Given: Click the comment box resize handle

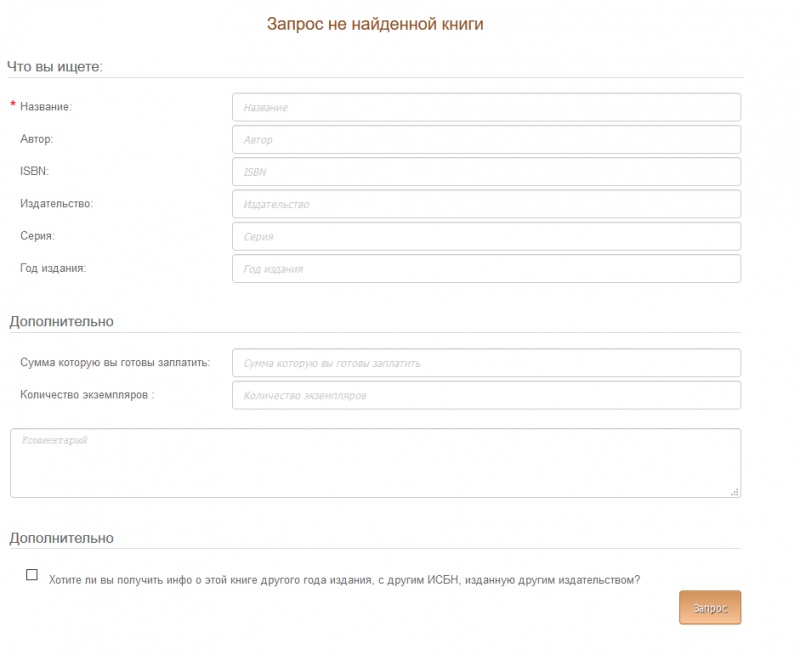Looking at the screenshot, I should tap(735, 492).
